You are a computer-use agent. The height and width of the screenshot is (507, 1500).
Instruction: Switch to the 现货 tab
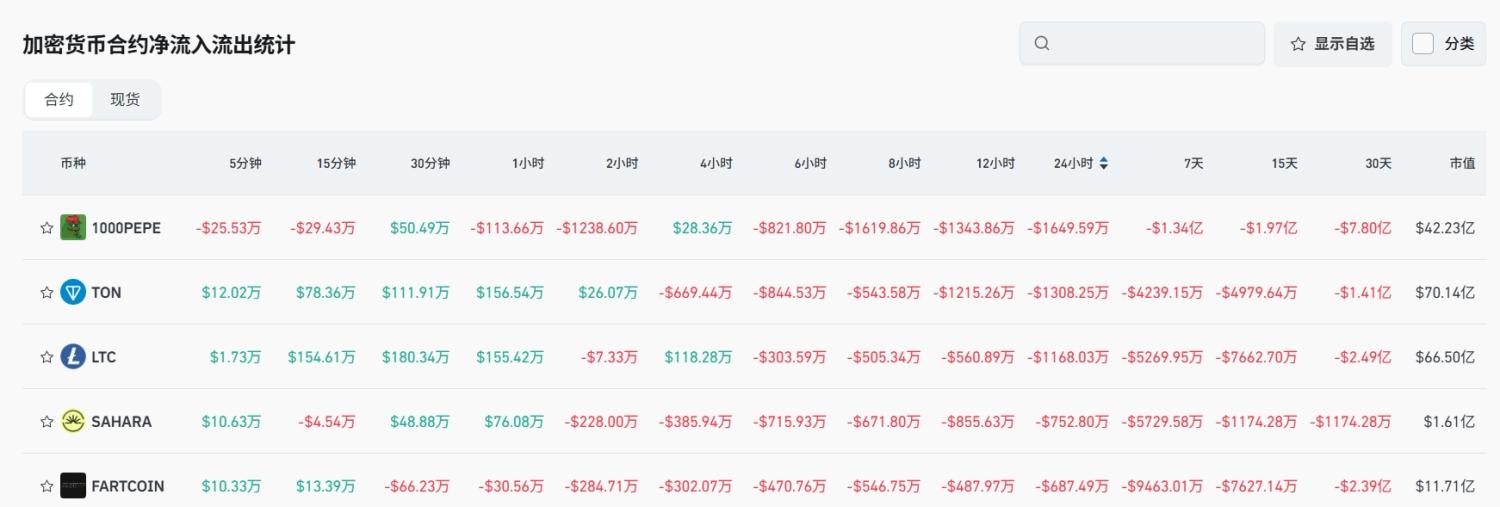click(125, 100)
